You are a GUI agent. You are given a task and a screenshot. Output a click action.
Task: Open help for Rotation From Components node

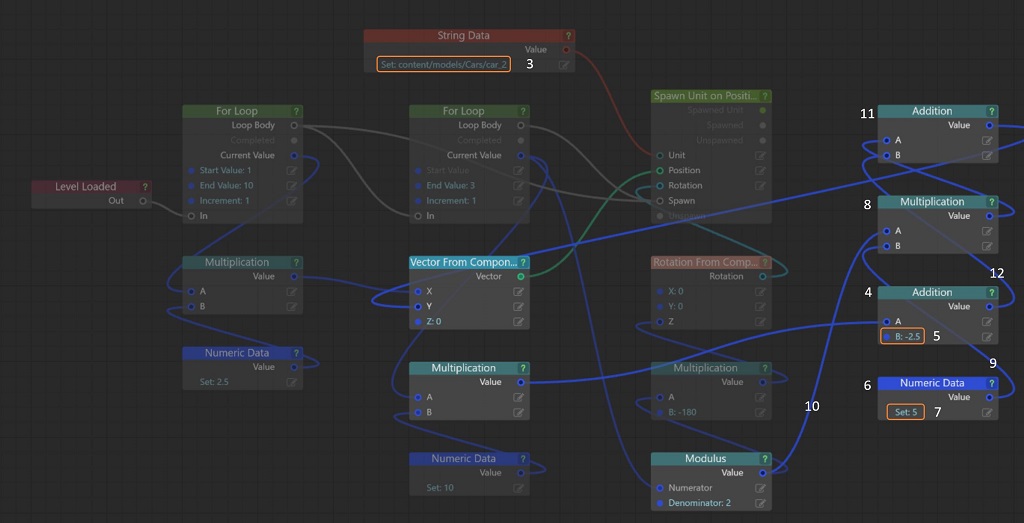coord(765,263)
